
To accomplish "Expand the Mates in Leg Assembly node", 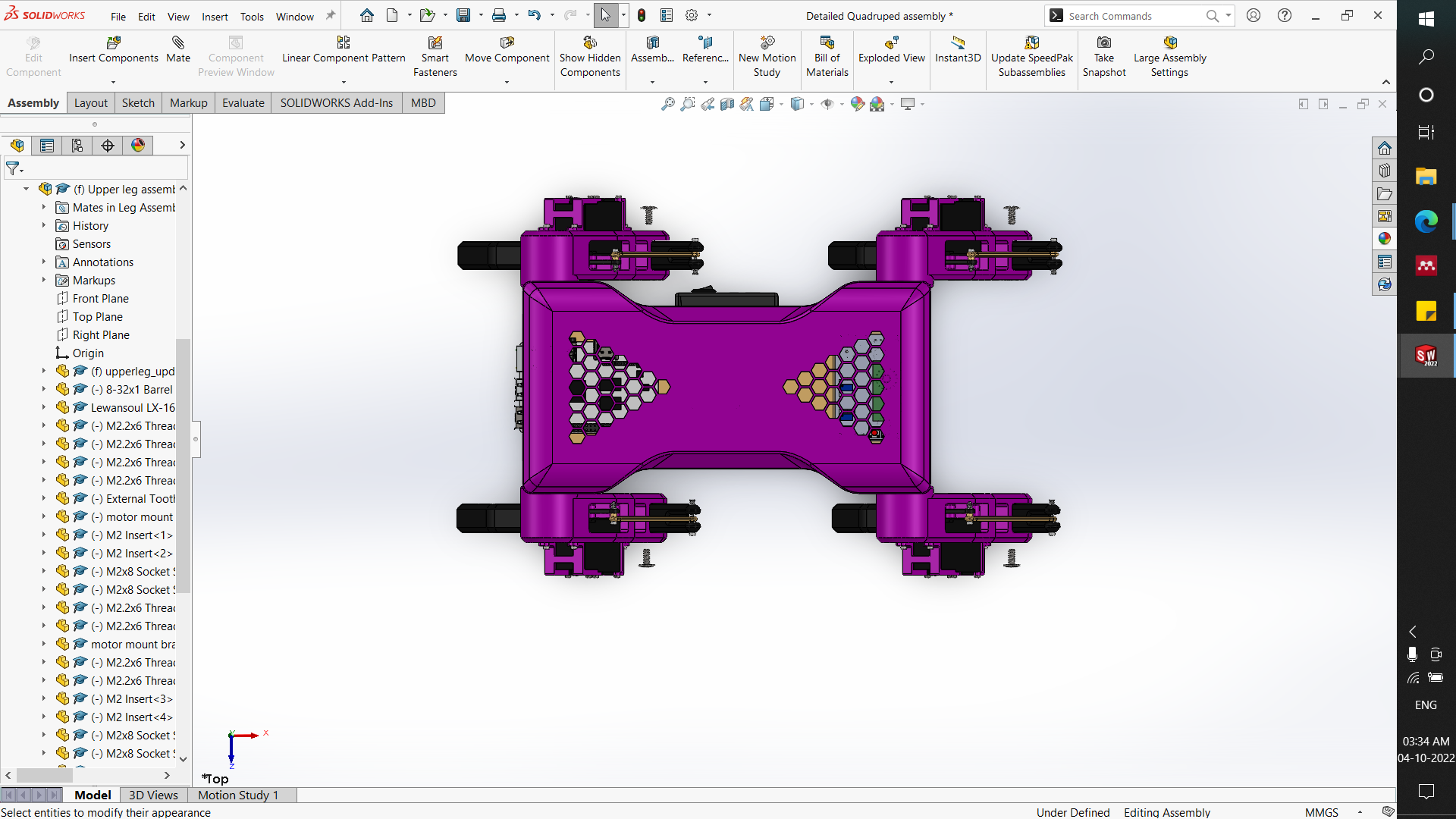I will 43,207.
